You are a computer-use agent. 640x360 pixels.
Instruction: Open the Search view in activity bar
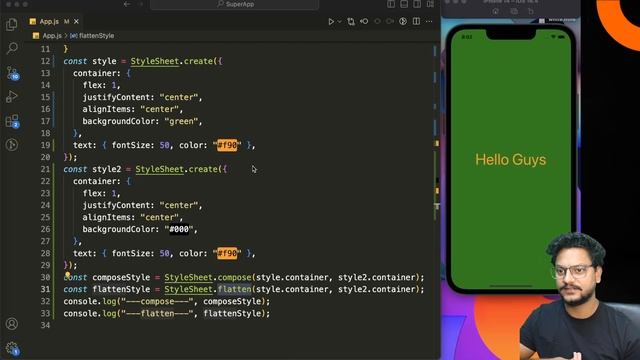point(12,49)
